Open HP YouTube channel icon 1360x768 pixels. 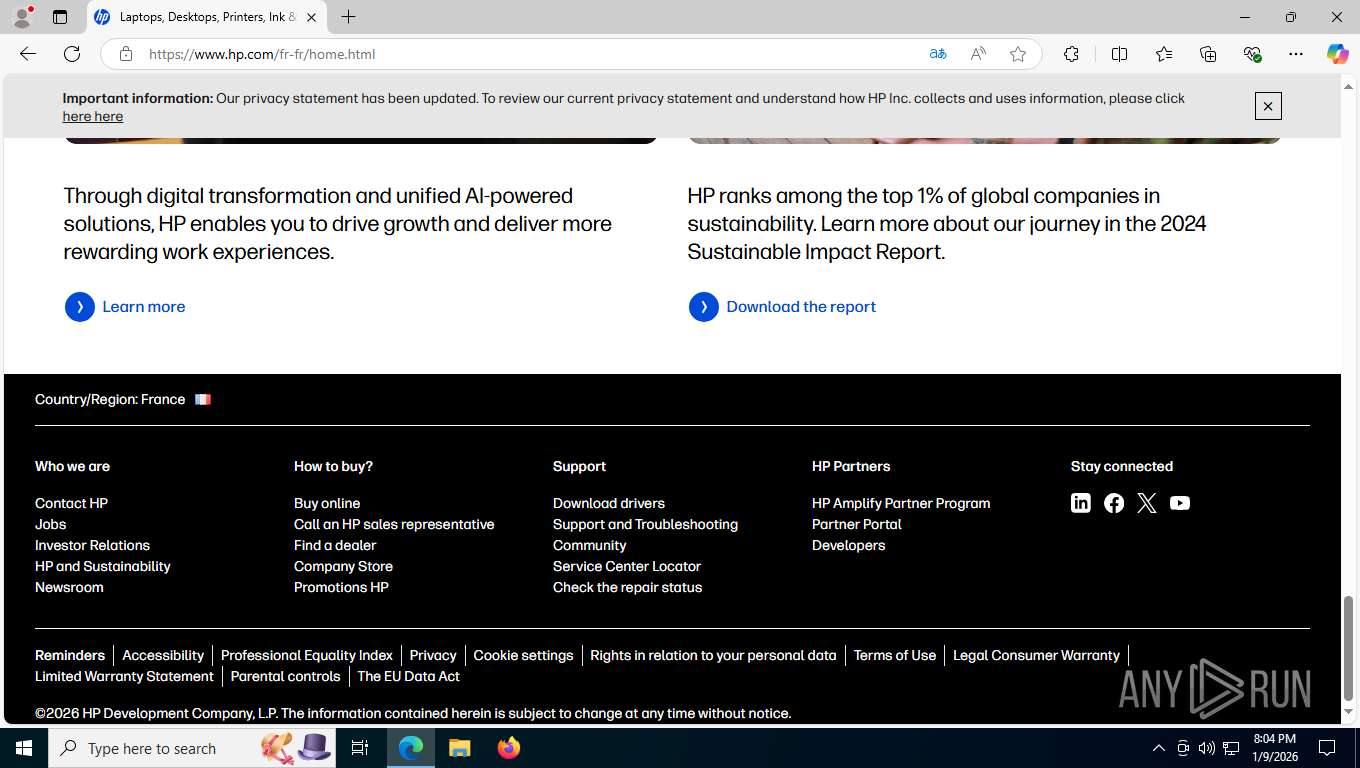1180,503
